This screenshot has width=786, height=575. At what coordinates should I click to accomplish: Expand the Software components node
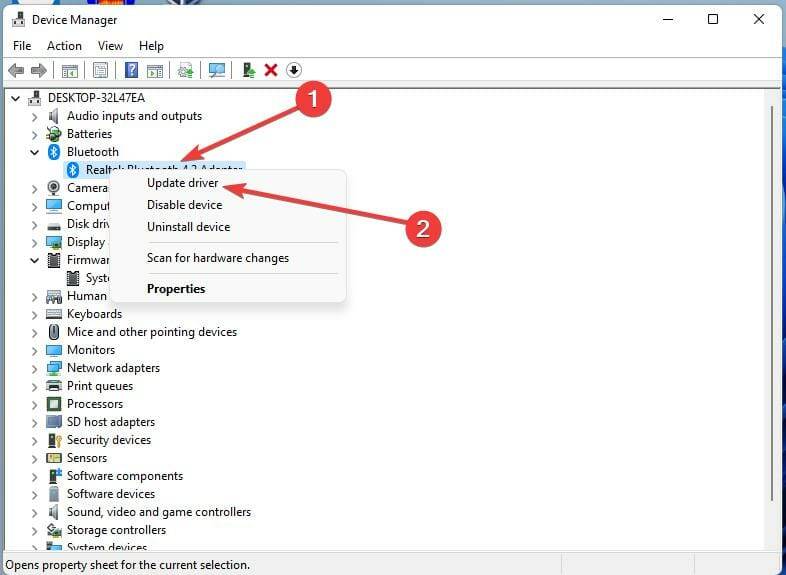point(35,477)
